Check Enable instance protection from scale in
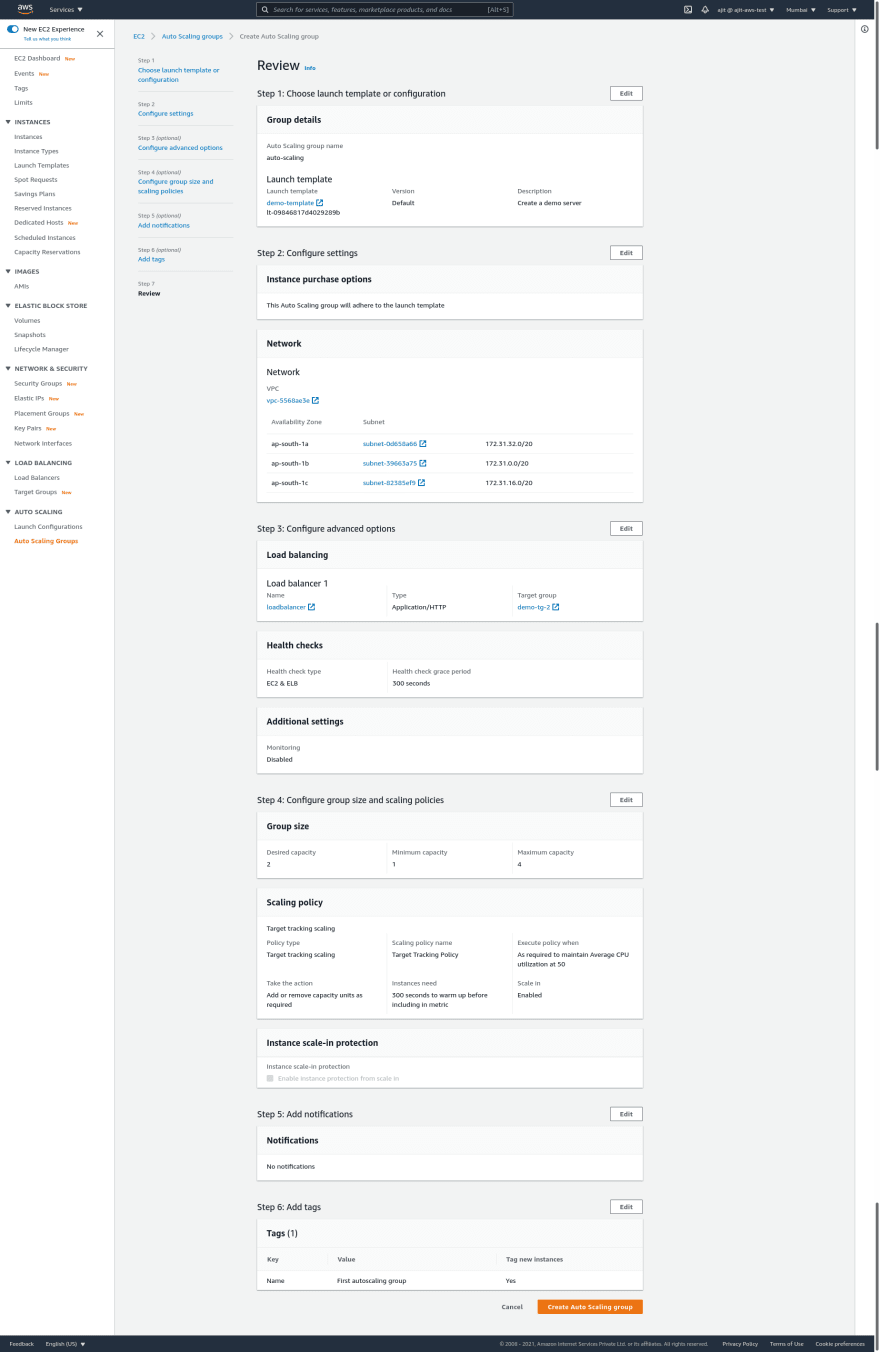Image resolution: width=880 pixels, height=1352 pixels. 270,1078
